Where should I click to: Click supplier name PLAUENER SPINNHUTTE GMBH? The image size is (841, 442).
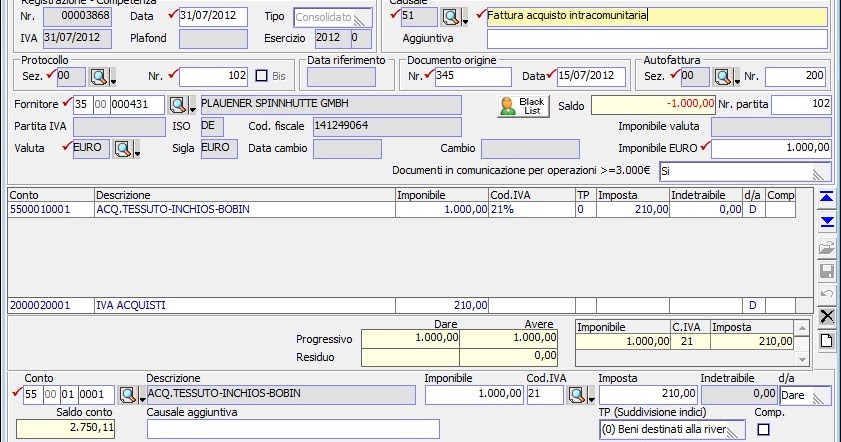[x=331, y=105]
